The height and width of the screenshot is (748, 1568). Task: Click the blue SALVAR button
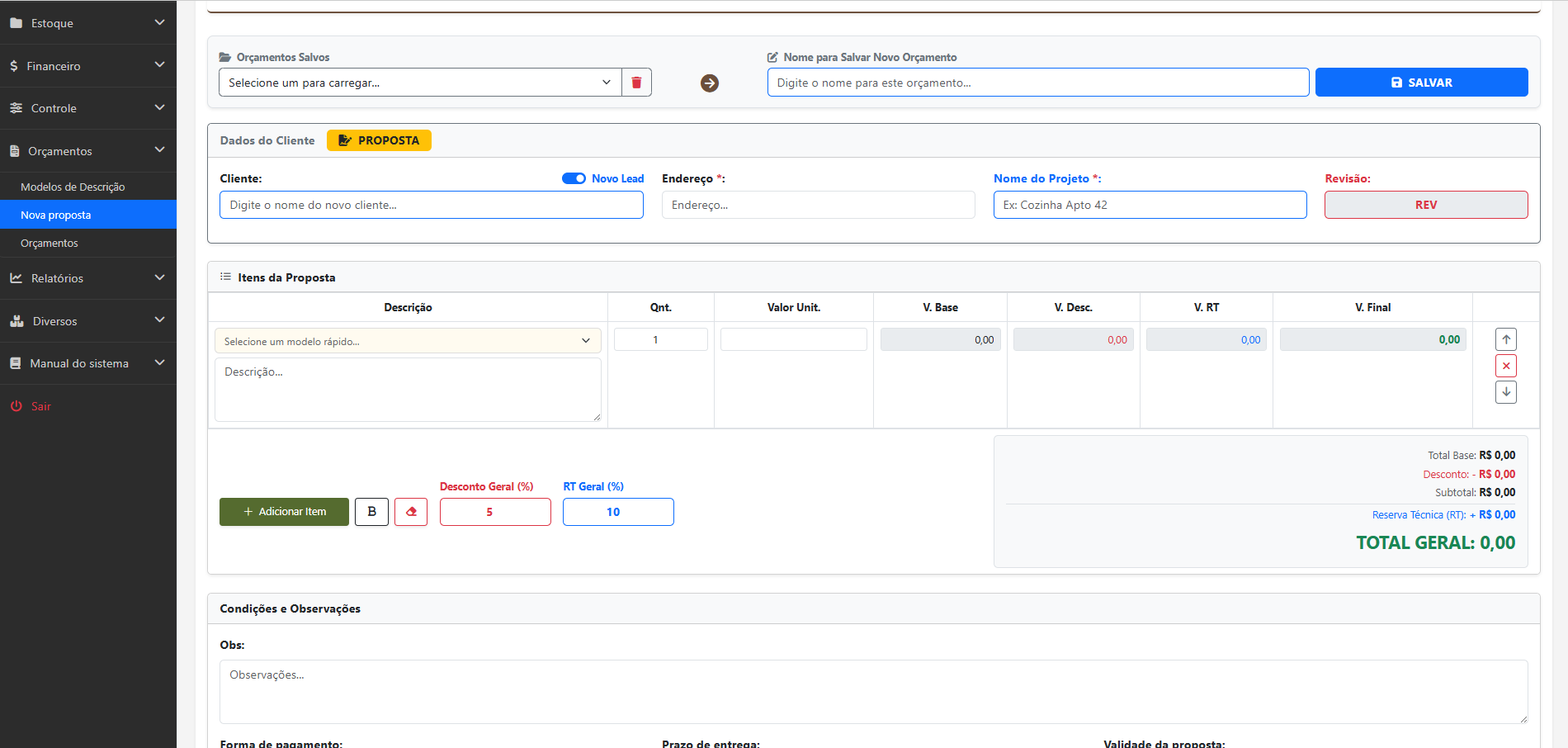1421,83
